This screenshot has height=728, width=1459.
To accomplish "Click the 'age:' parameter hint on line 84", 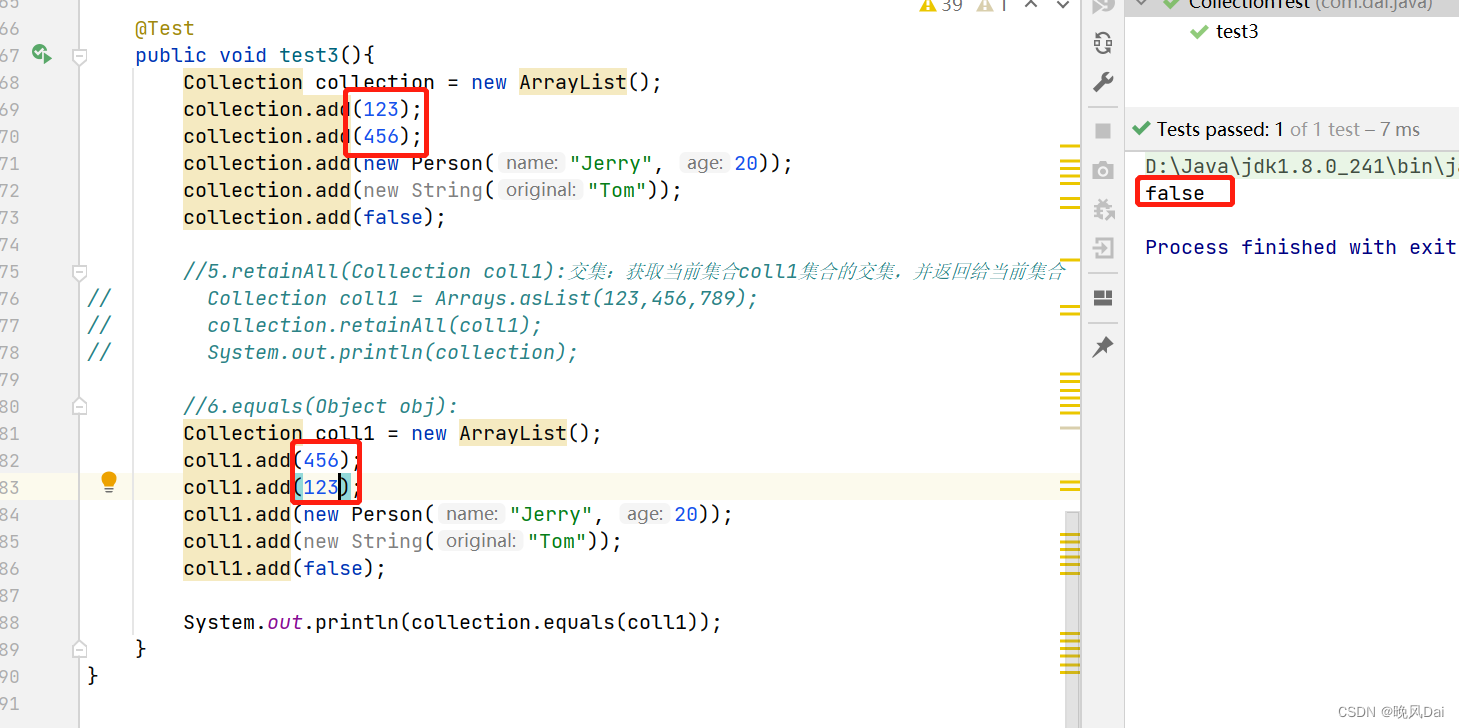I will click(x=644, y=514).
